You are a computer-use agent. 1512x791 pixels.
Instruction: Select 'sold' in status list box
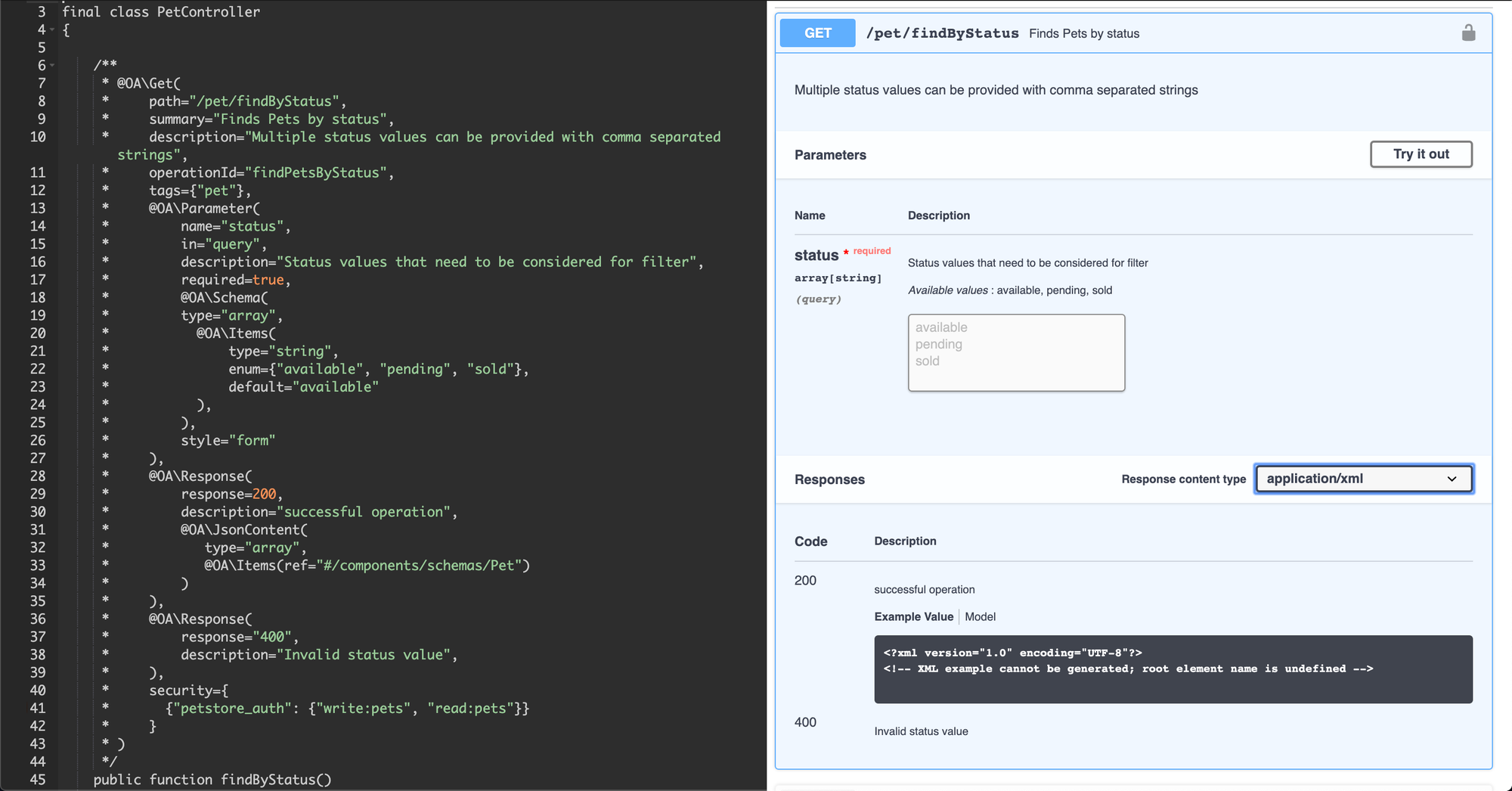click(928, 361)
